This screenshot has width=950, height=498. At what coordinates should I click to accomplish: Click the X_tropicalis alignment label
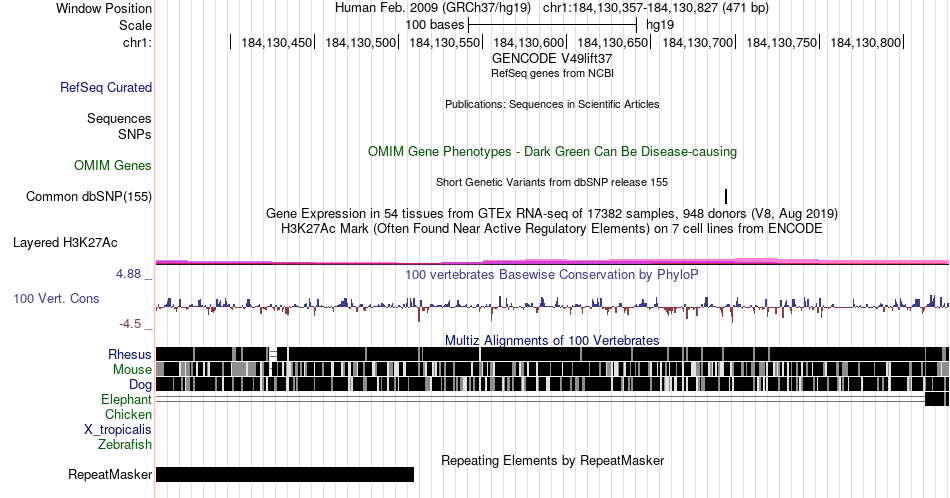[118, 430]
